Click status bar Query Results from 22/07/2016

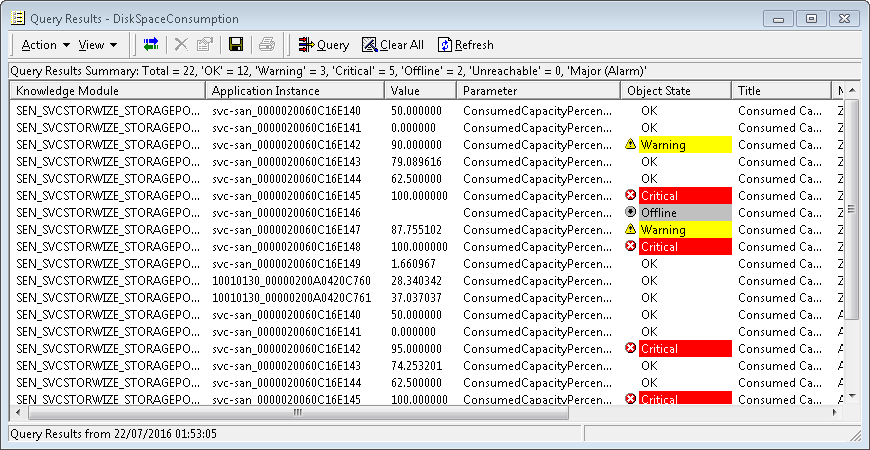pos(114,433)
